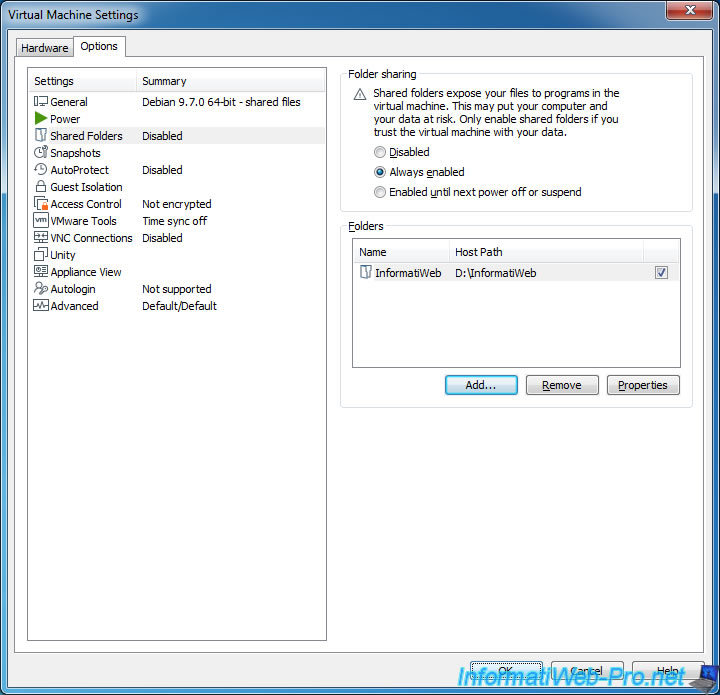Click the Shared Folders 'Disabled' summary
Screen dimensions: 720x695
coord(162,136)
